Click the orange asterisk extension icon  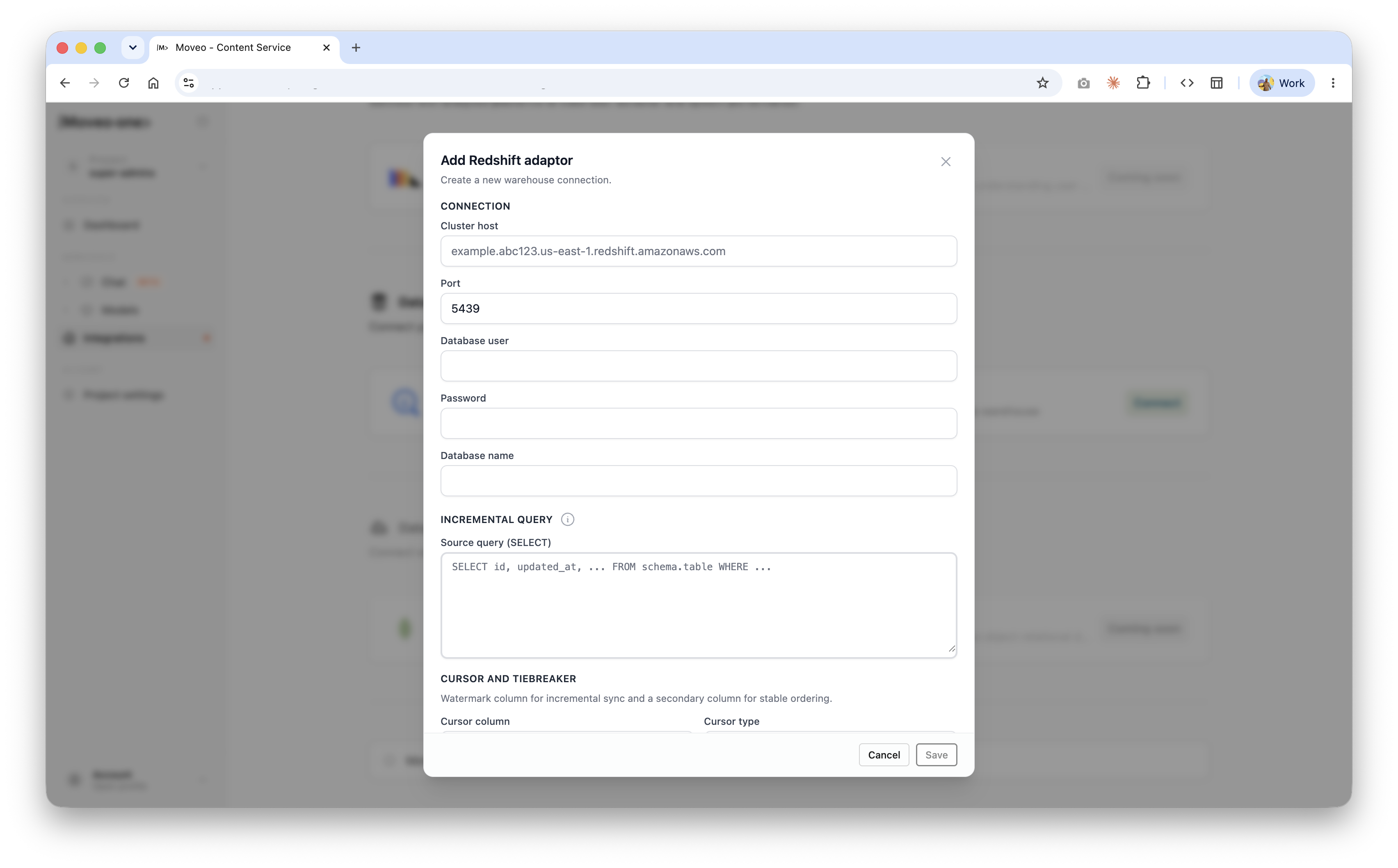[x=1113, y=83]
